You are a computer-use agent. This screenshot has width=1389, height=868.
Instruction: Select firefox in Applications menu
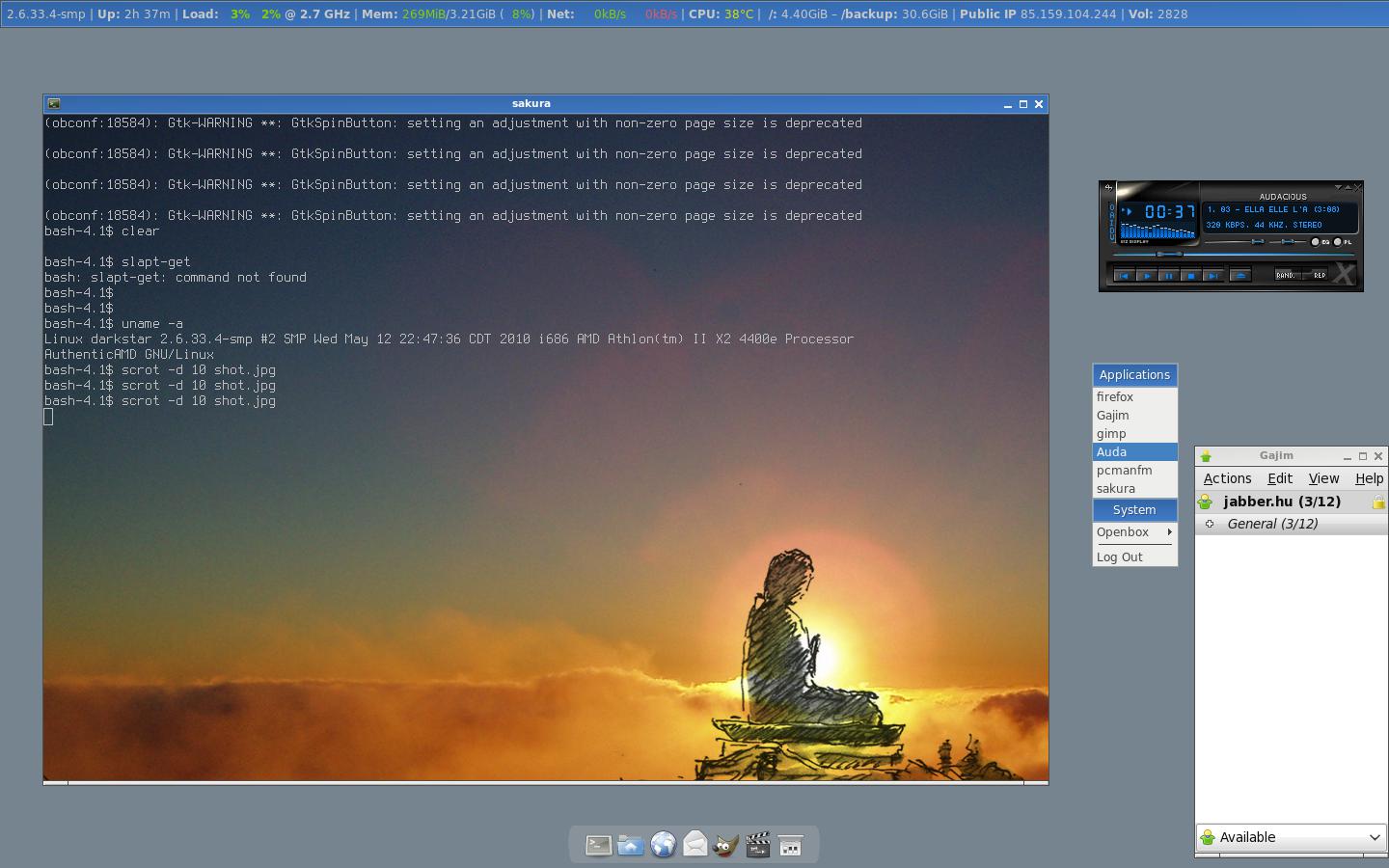pyautogui.click(x=1134, y=396)
